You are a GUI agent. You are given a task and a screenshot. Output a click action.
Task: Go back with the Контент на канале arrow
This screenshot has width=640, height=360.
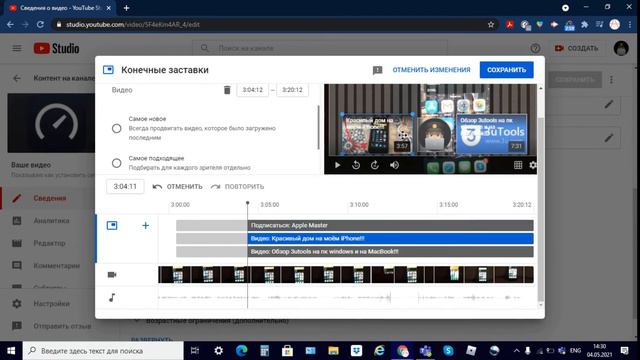click(17, 78)
